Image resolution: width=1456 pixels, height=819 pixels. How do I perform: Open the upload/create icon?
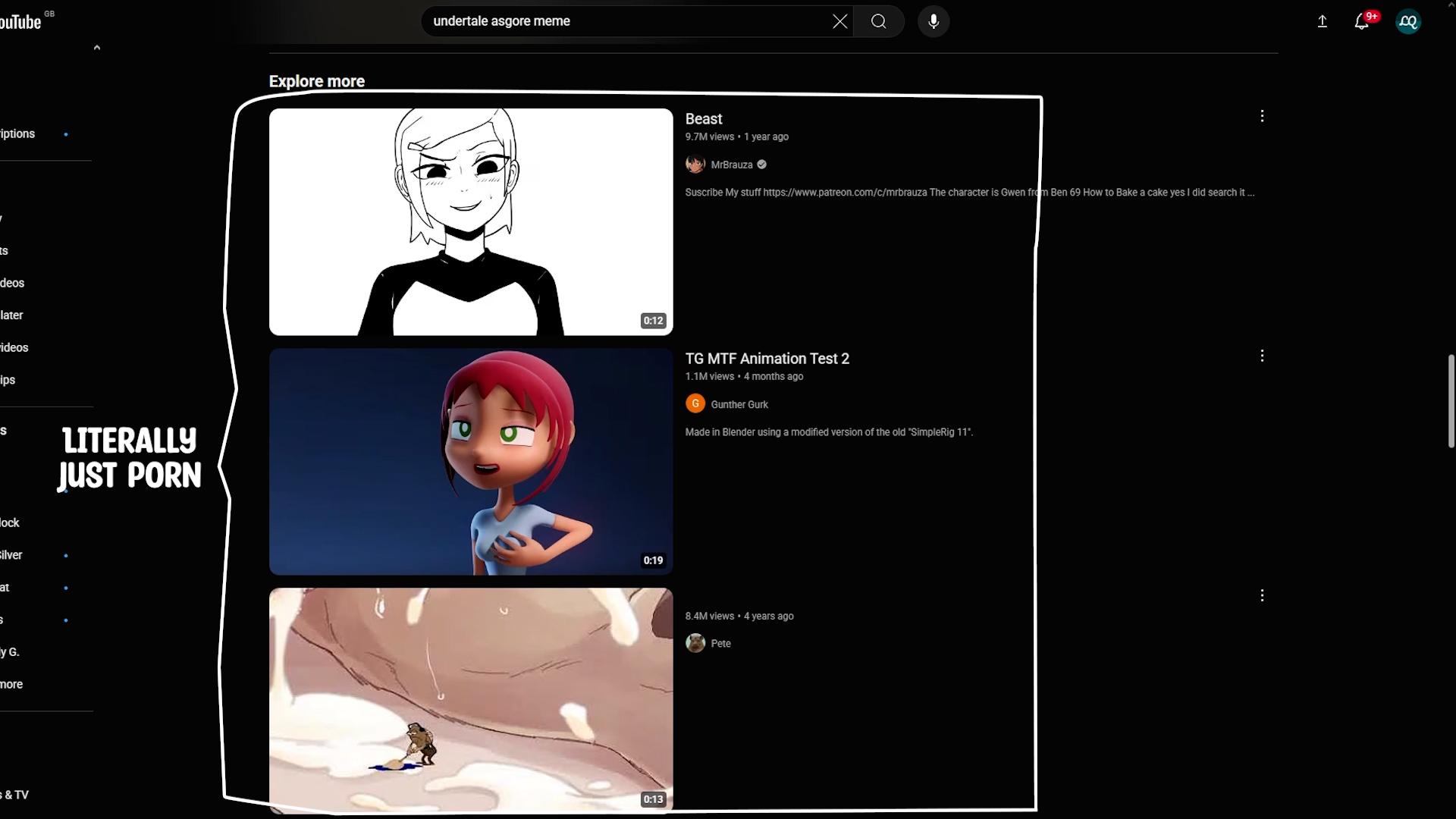coord(1322,21)
